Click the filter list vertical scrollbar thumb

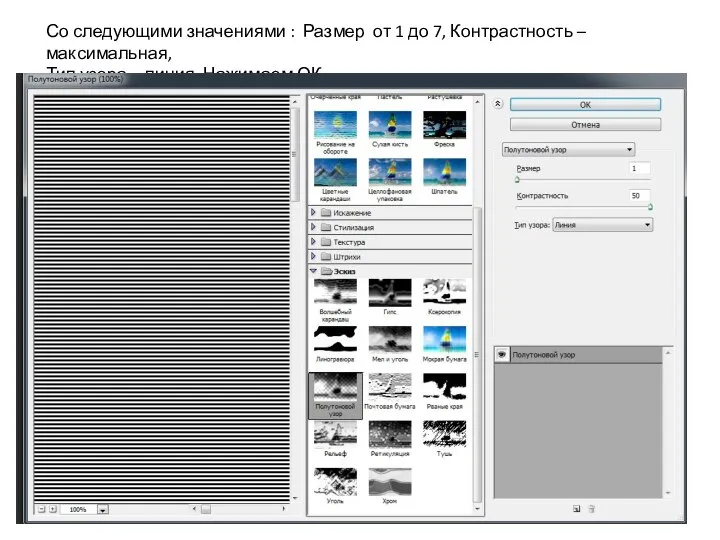click(478, 354)
